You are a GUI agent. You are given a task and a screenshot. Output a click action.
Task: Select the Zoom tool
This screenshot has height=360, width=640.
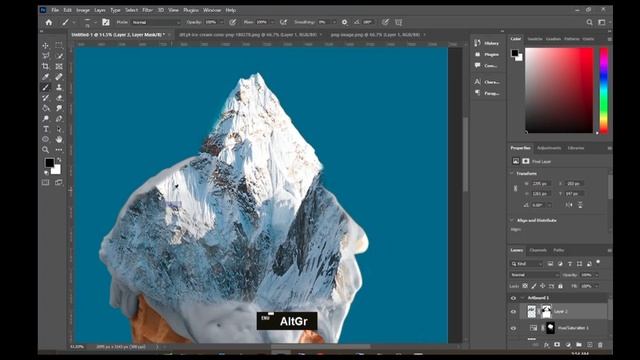45,150
